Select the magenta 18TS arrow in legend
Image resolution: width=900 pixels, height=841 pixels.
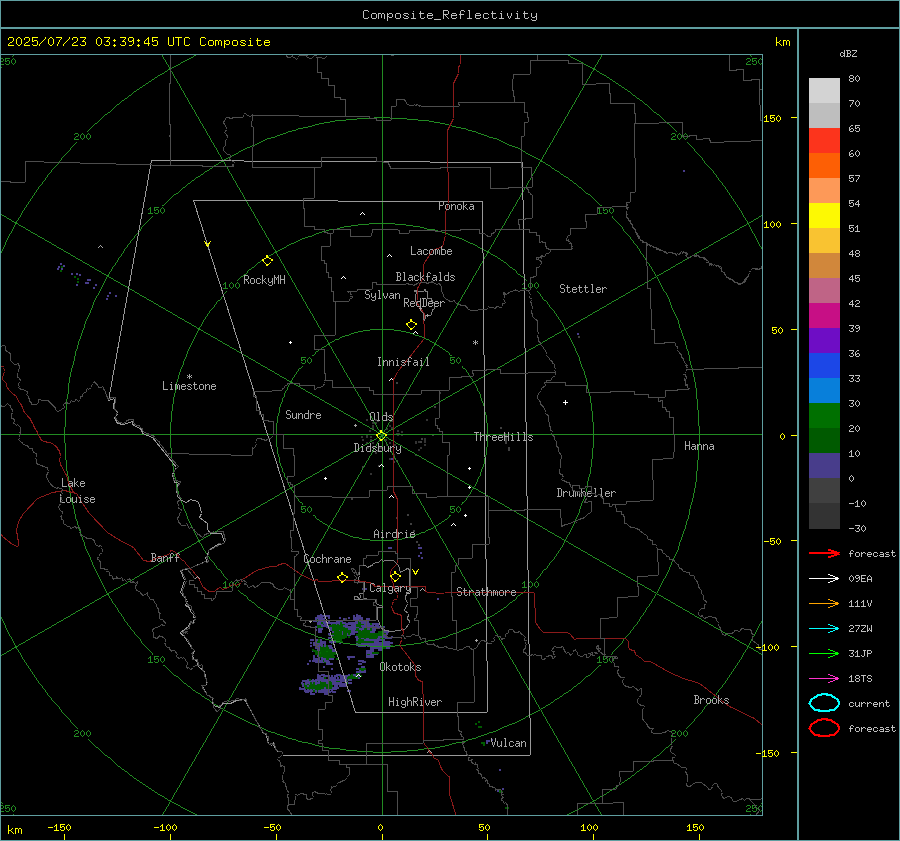[824, 679]
